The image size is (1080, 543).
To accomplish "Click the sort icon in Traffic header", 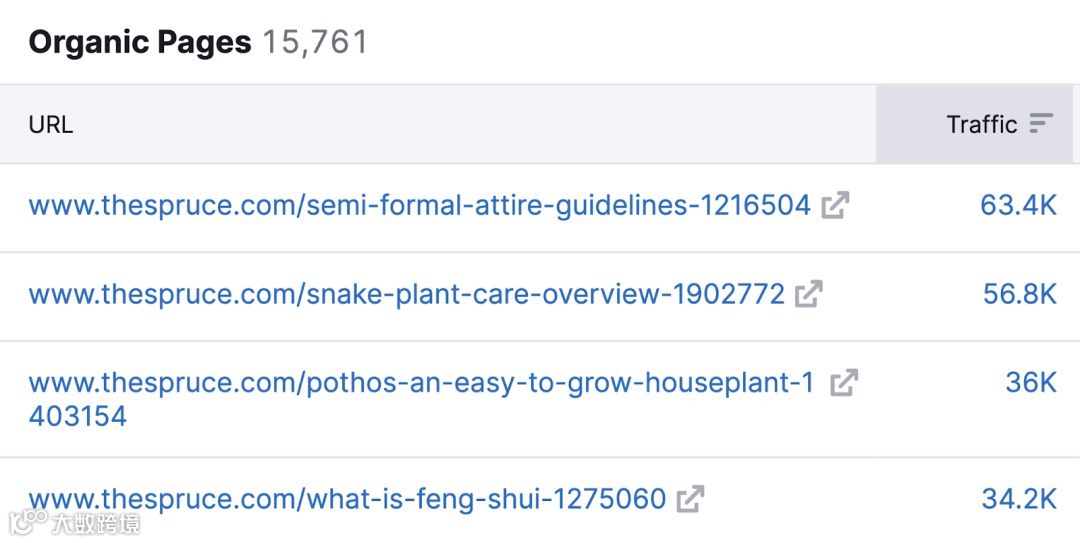I will coord(1041,124).
